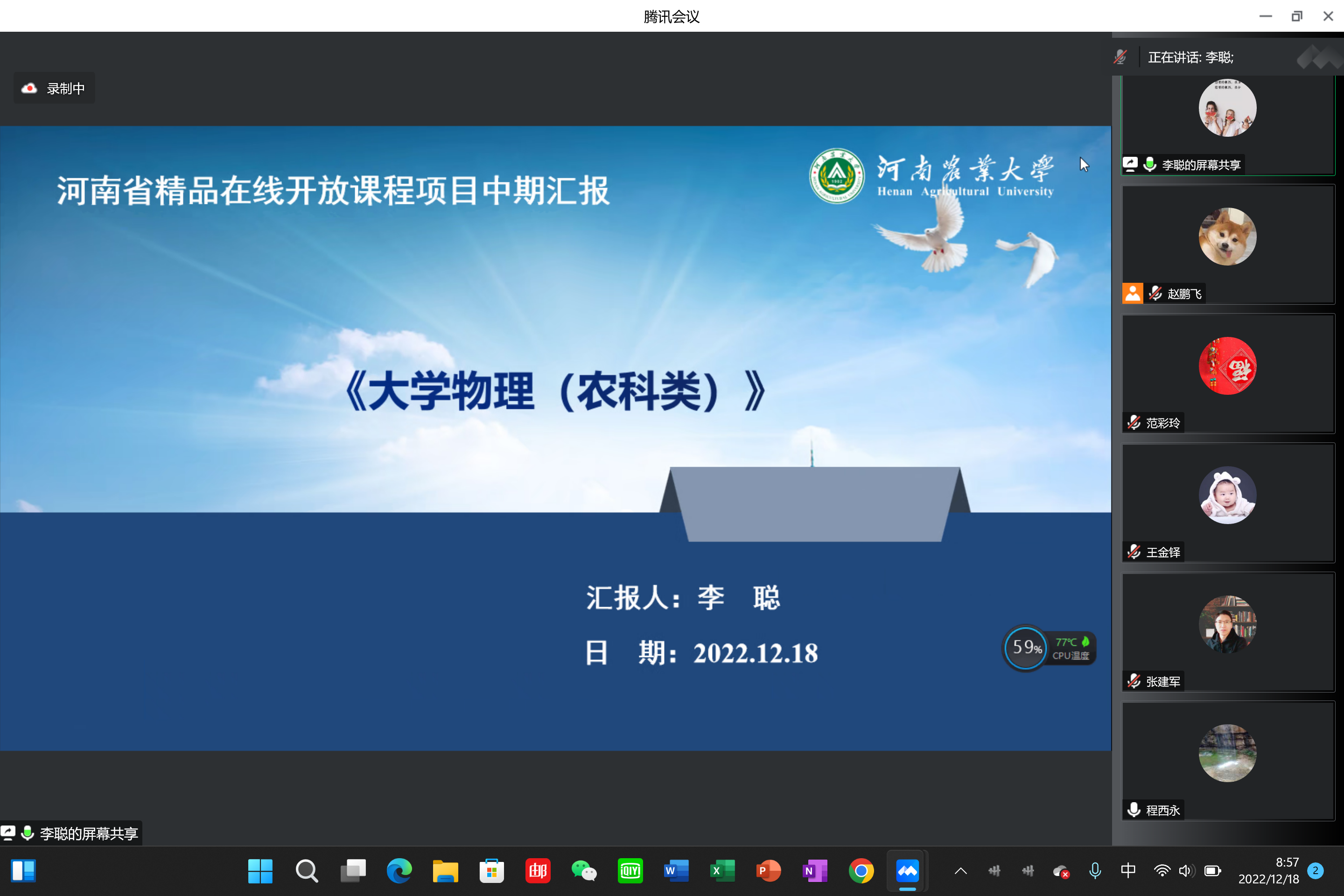Image resolution: width=1344 pixels, height=896 pixels.
Task: Click screen-share icon on 李聪 tile
Action: 1130,165
